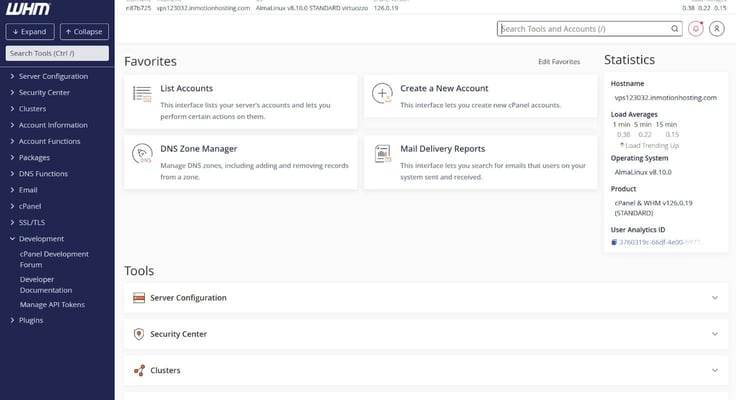Click the User Analytics ID value
This screenshot has width=736, height=400.
coord(660,242)
